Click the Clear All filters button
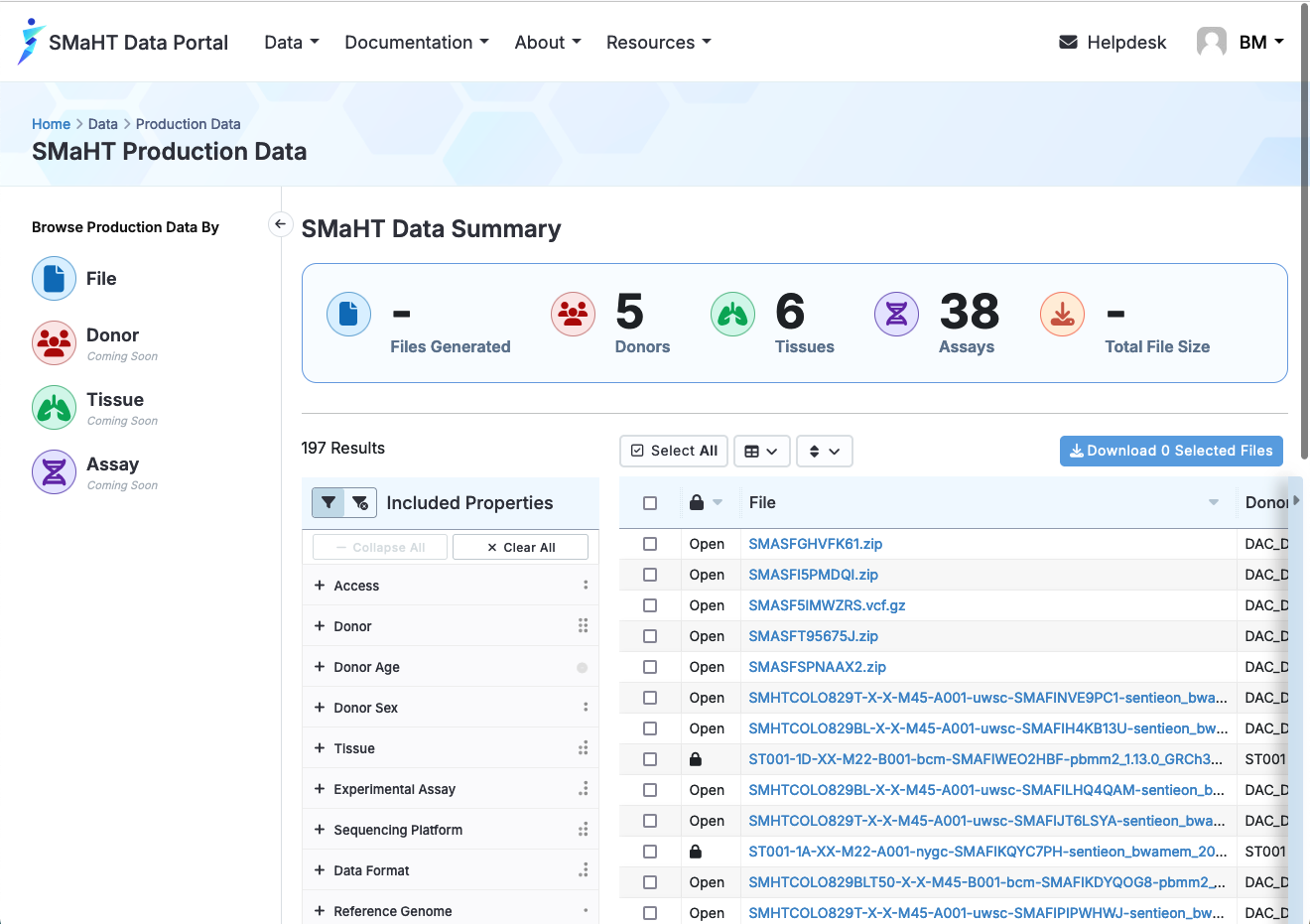 [x=521, y=547]
